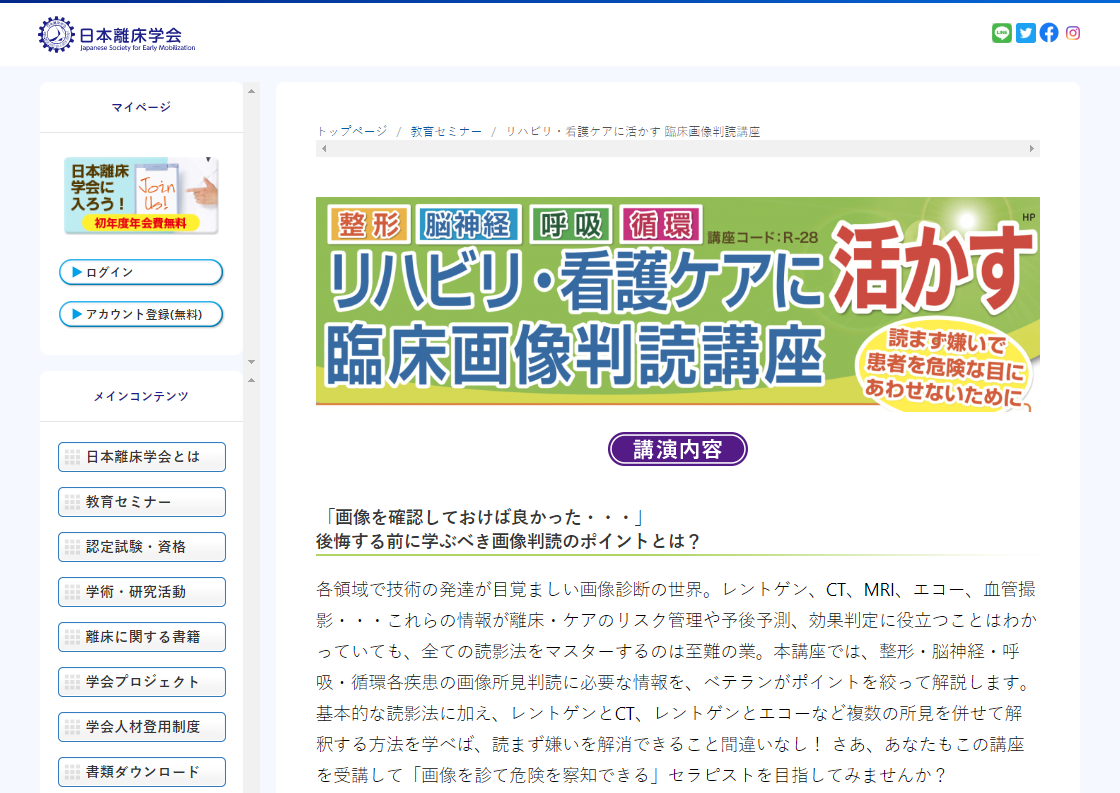Open the LINE social icon
The width and height of the screenshot is (1120, 793).
coord(1001,33)
